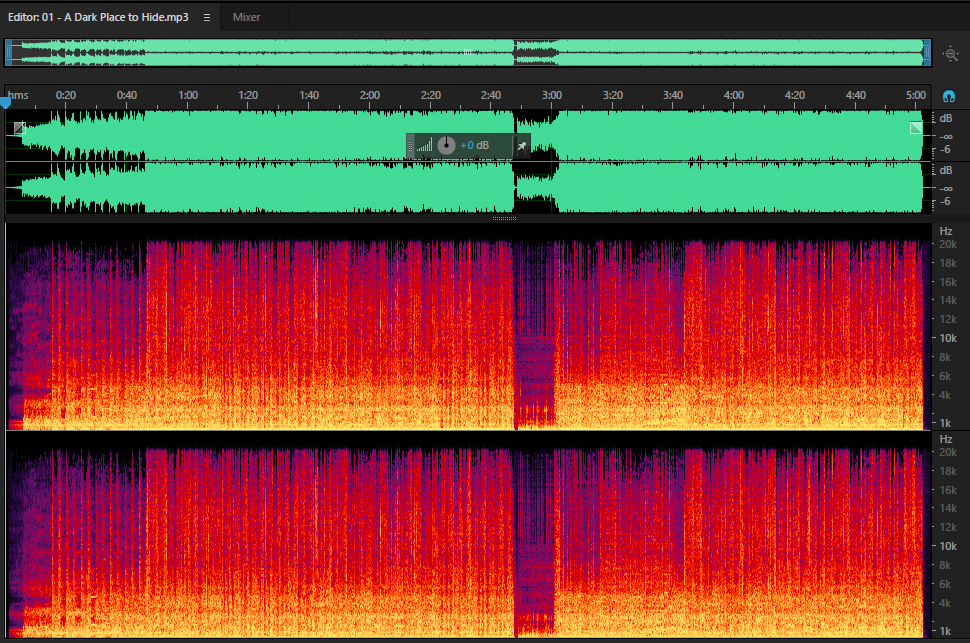Click the hms time format label
This screenshot has width=970, height=643.
pos(18,95)
